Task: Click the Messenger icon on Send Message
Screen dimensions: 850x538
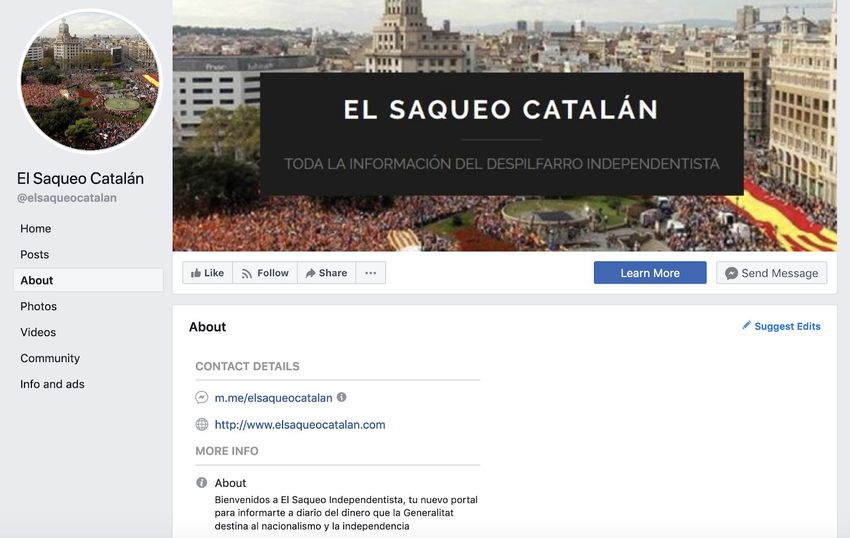Action: click(x=731, y=273)
